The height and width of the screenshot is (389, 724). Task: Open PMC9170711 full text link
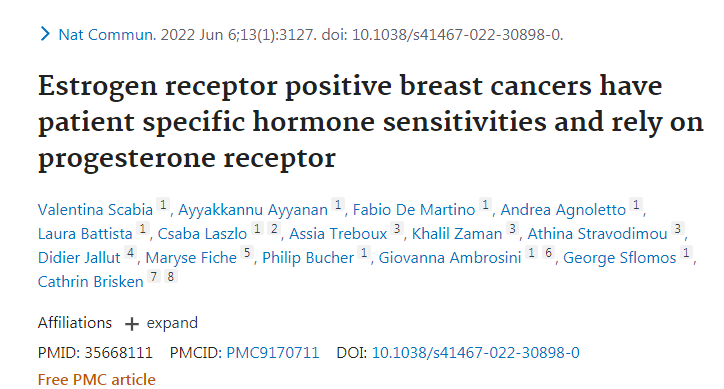(x=272, y=353)
